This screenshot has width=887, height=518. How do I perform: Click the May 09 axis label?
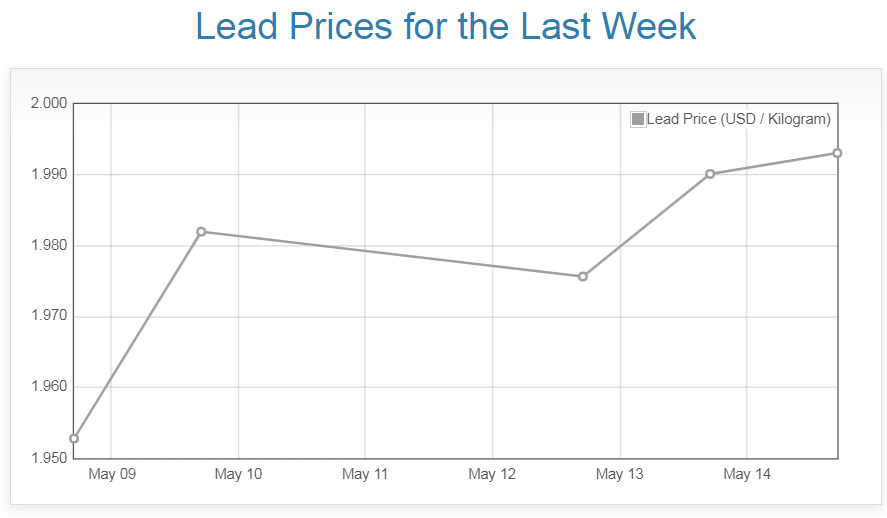(x=111, y=474)
